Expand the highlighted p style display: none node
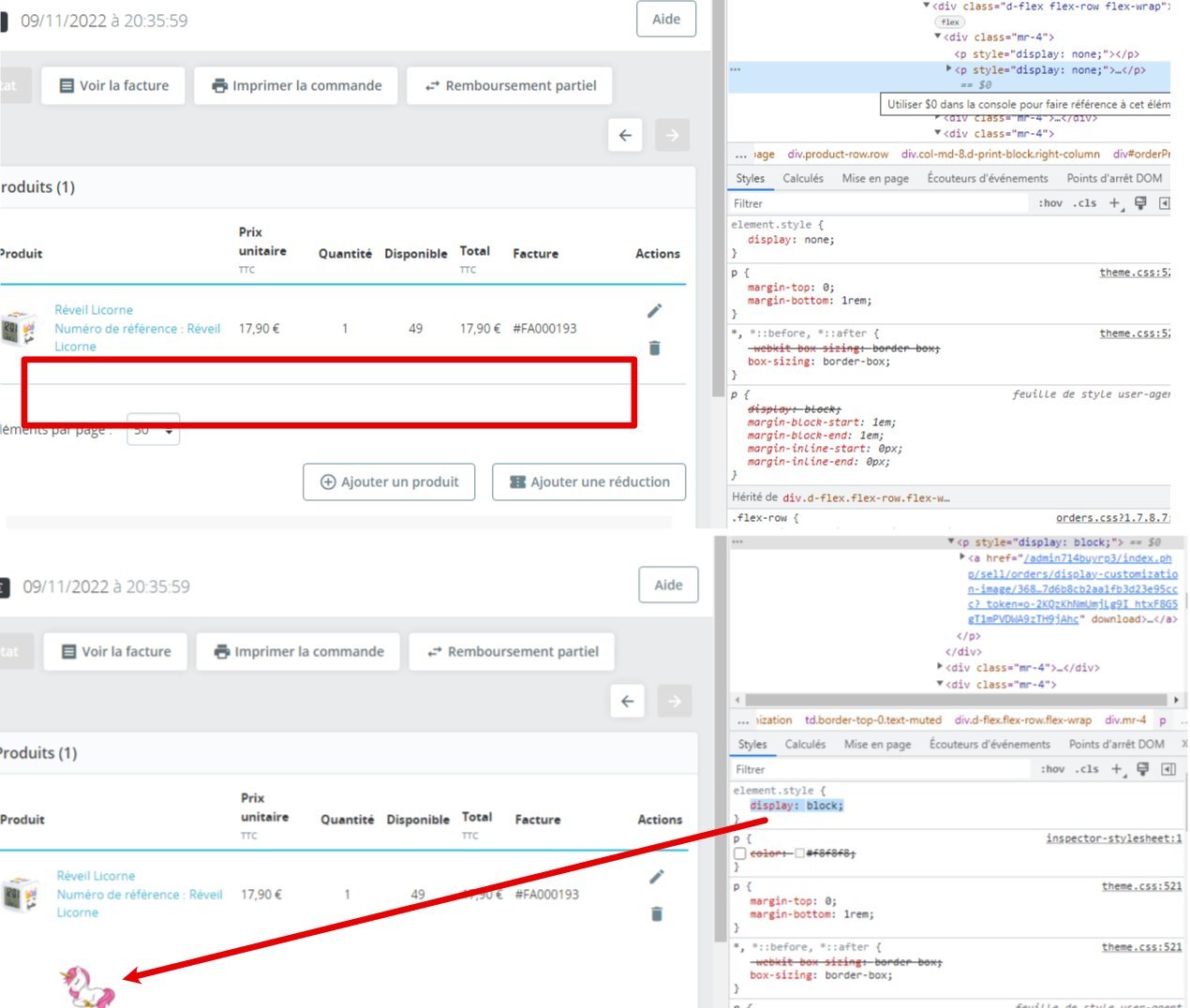This screenshot has height=1008, width=1190. tap(948, 69)
